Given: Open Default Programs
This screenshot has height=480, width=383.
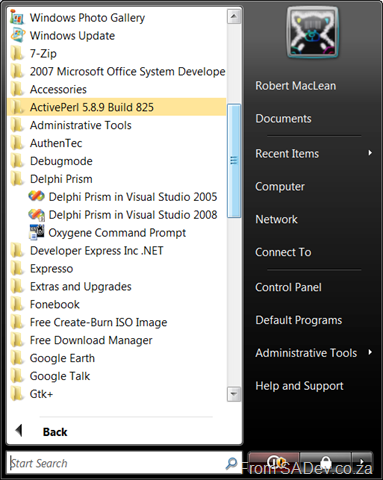Looking at the screenshot, I should coord(299,320).
